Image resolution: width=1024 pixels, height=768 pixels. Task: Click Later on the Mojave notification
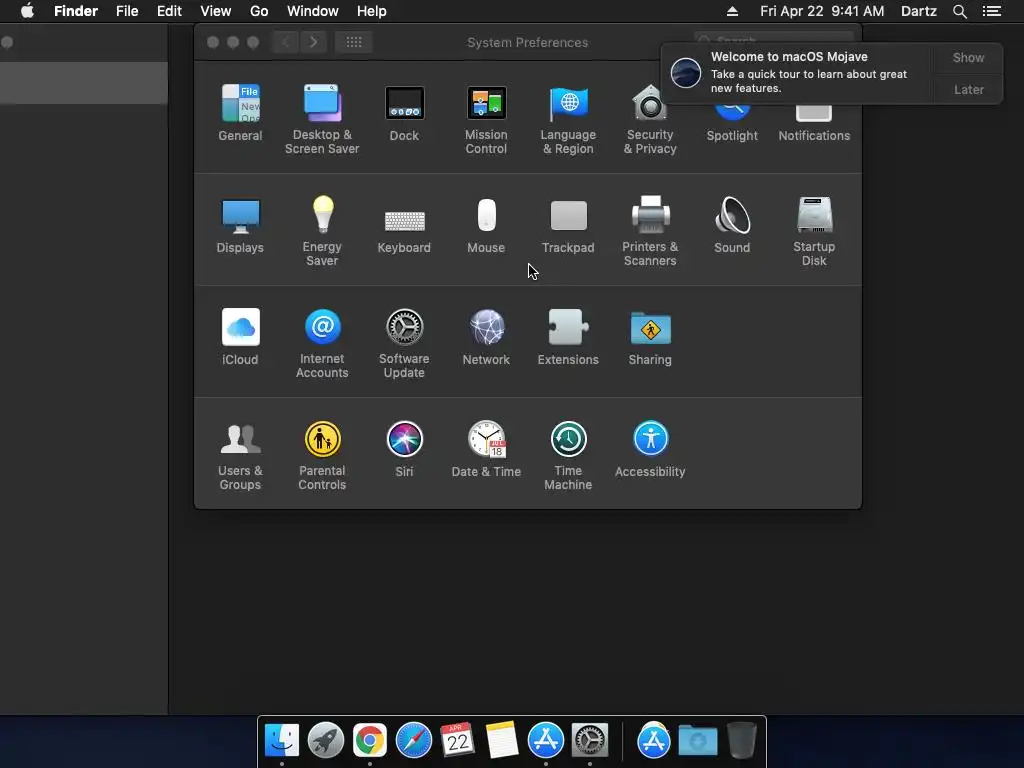point(968,89)
